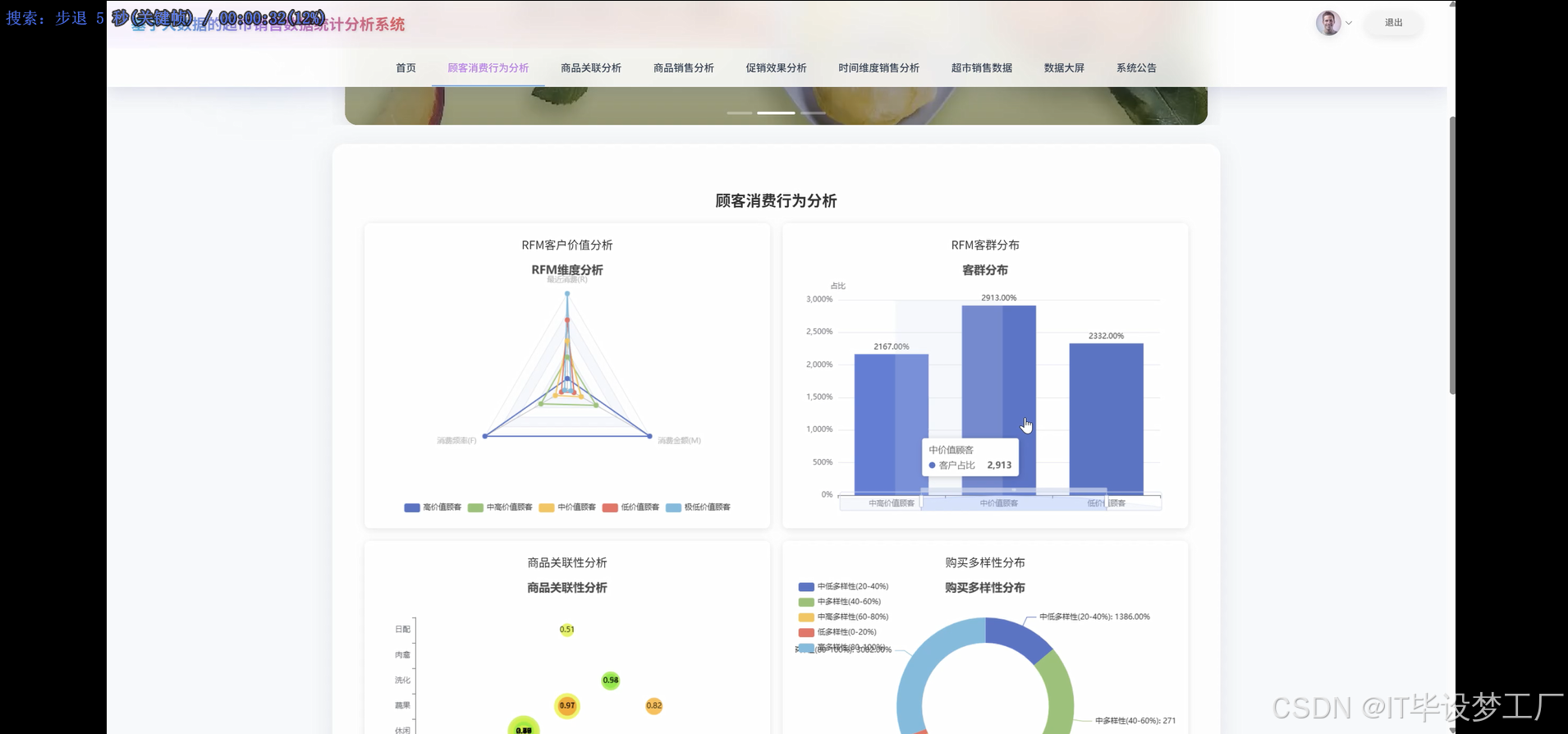Toggle the 低多样性(0-20%) pie legend
This screenshot has height=734, width=1568.
pos(837,632)
